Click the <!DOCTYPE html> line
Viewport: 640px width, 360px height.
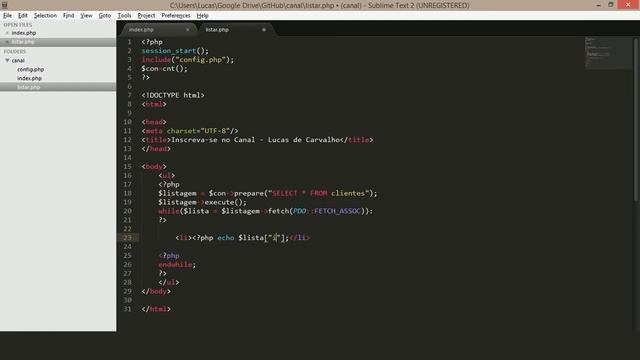click(x=173, y=96)
